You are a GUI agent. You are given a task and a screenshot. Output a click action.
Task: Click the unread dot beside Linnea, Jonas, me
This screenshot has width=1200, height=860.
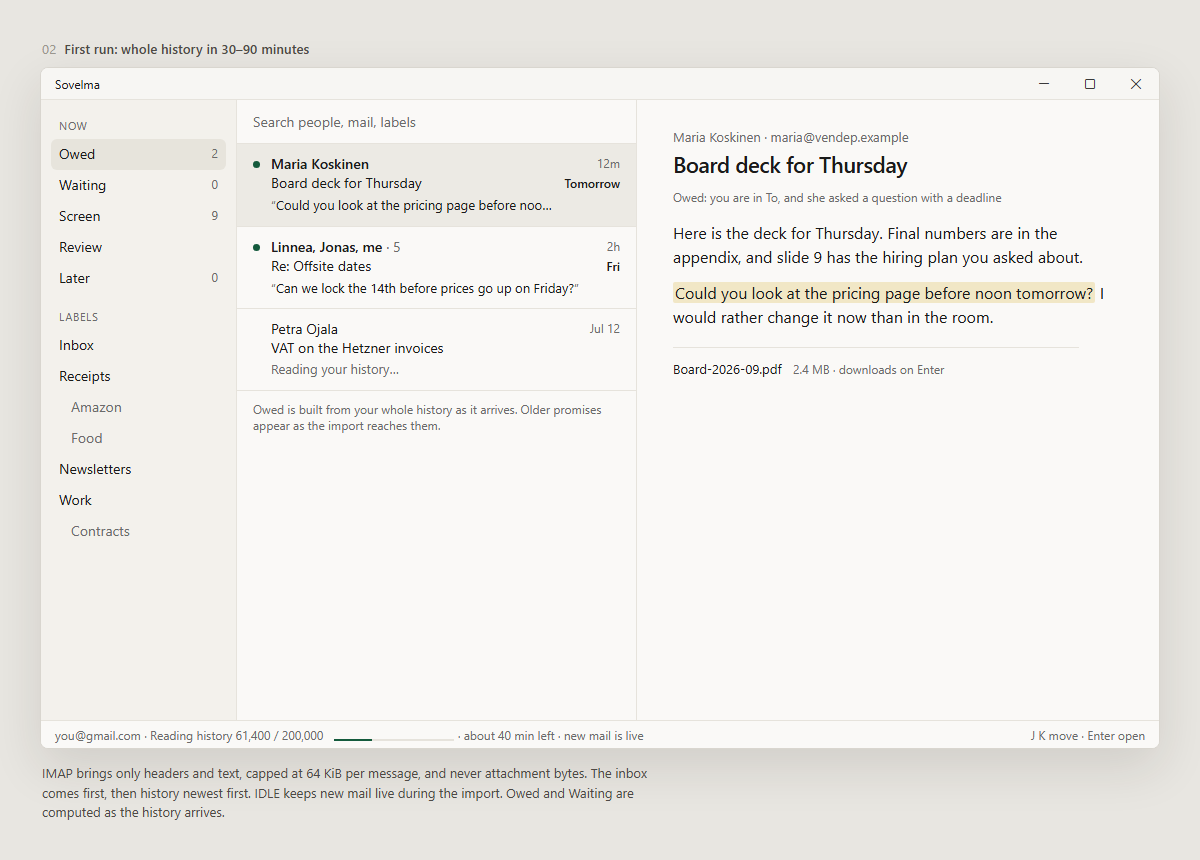point(257,247)
